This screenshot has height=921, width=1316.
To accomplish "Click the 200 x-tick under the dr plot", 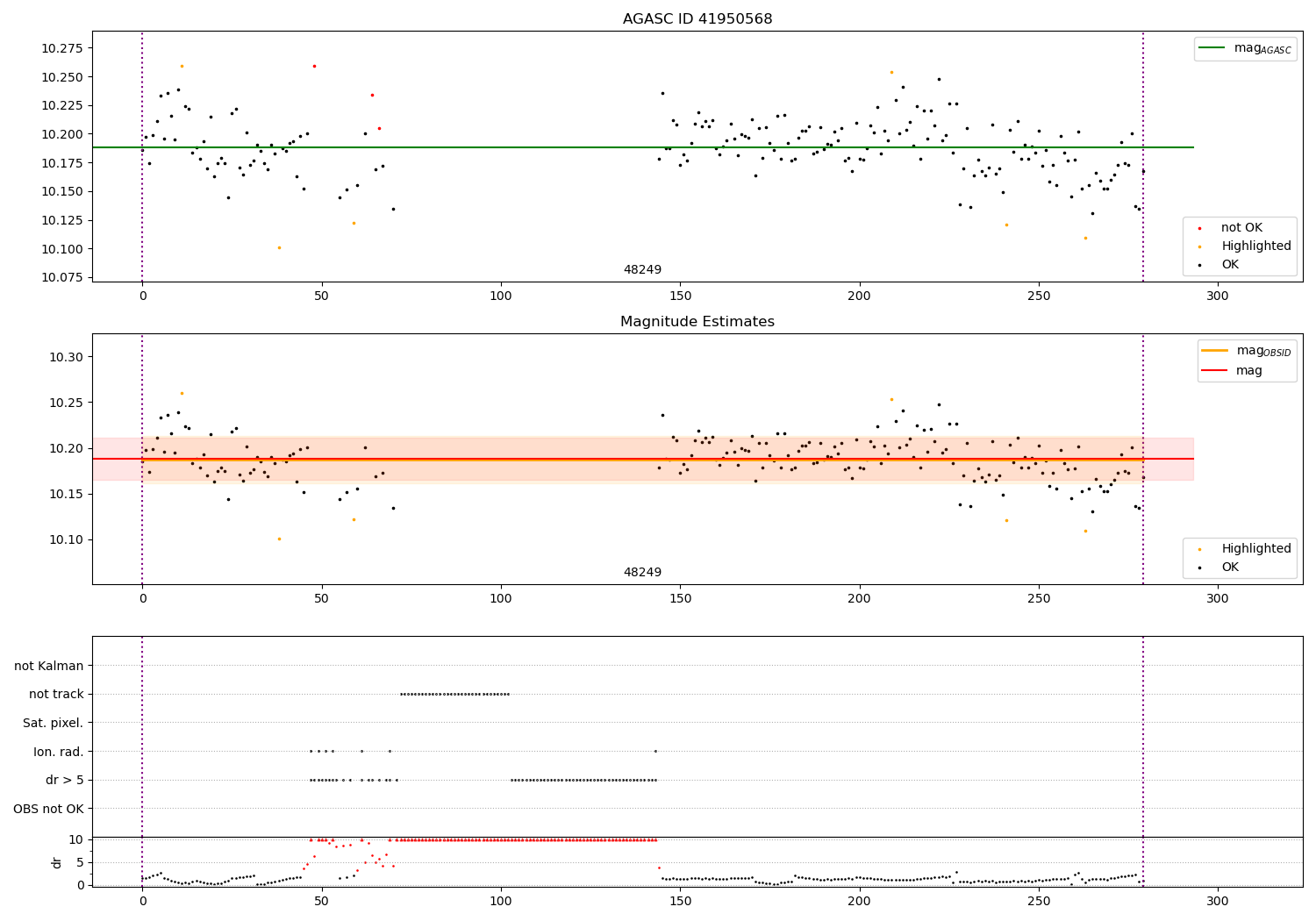I will pyautogui.click(x=859, y=902).
